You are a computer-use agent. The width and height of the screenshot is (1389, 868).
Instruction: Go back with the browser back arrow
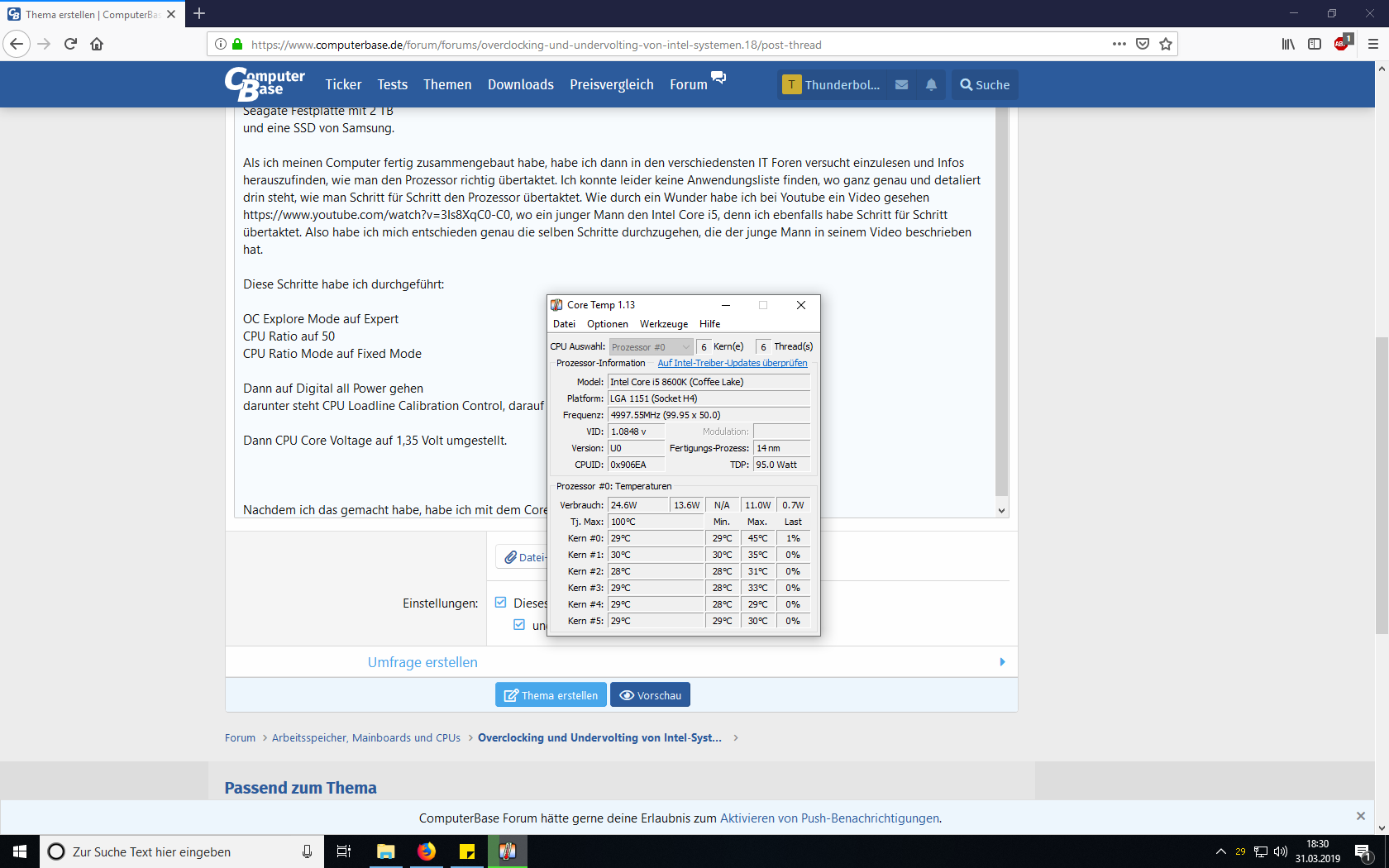(x=17, y=44)
